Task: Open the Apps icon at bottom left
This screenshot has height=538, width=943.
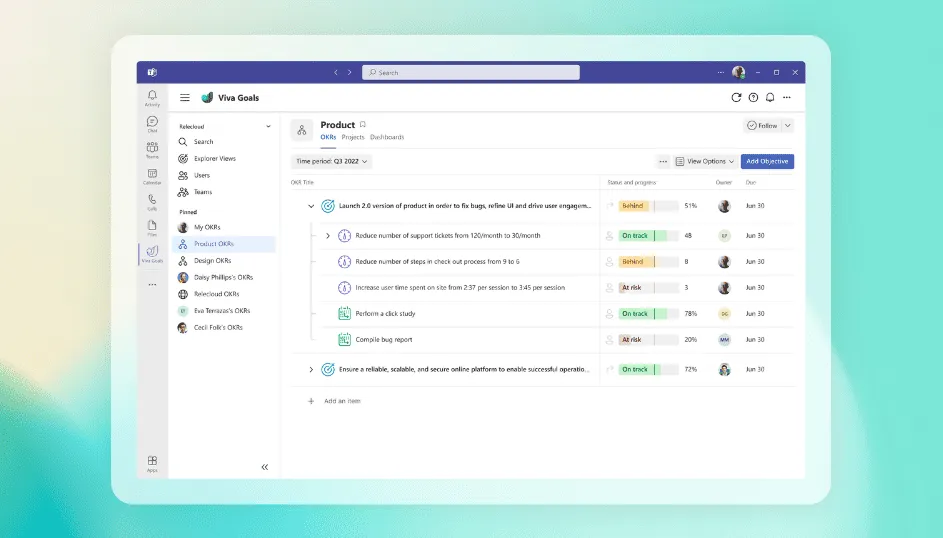Action: tap(152, 462)
